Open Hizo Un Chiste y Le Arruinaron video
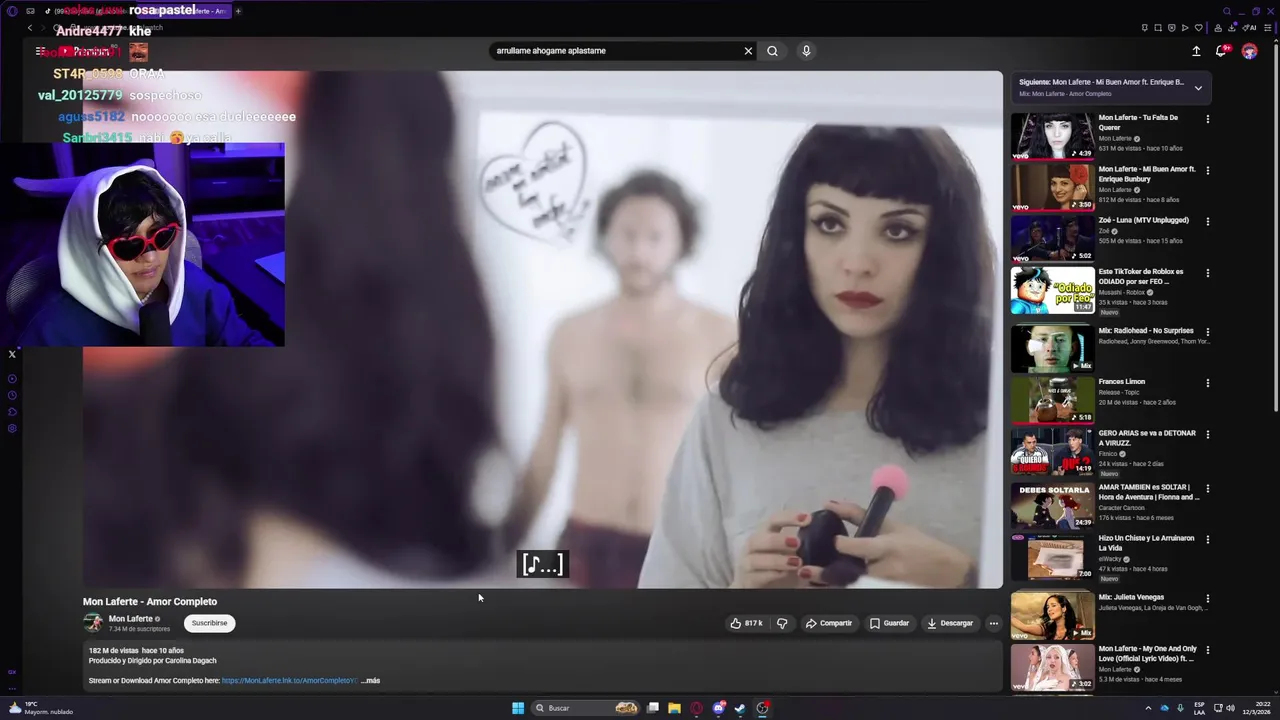 pyautogui.click(x=1146, y=543)
